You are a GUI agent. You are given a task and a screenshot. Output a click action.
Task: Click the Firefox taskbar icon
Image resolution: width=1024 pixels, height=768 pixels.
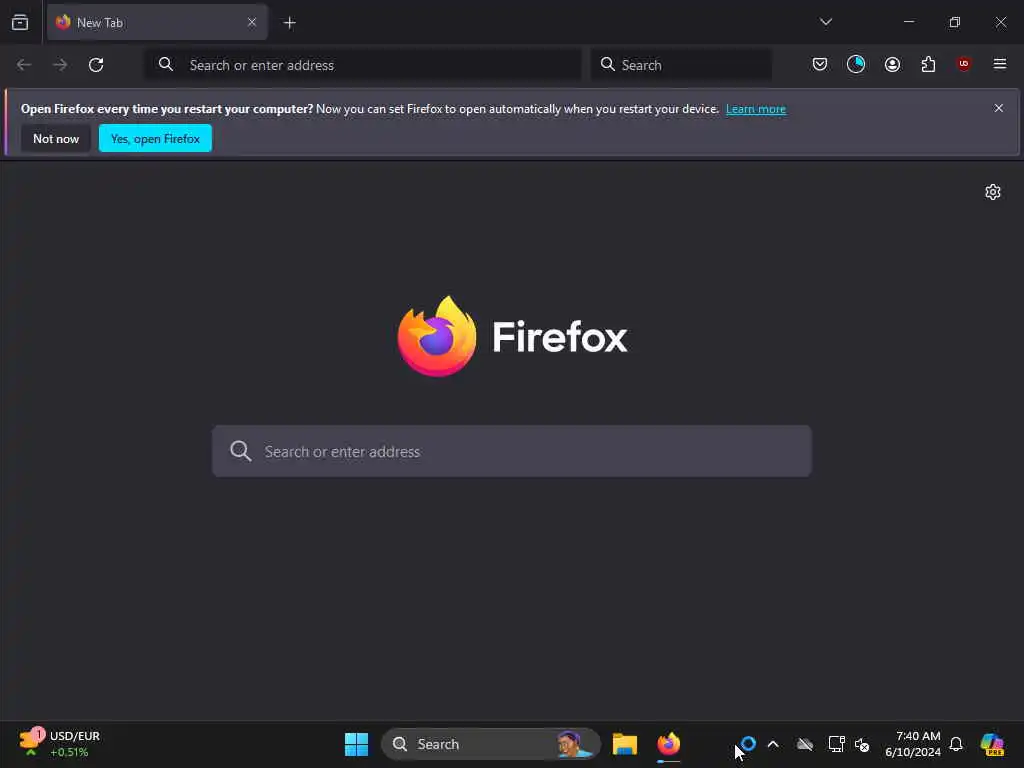(x=669, y=744)
